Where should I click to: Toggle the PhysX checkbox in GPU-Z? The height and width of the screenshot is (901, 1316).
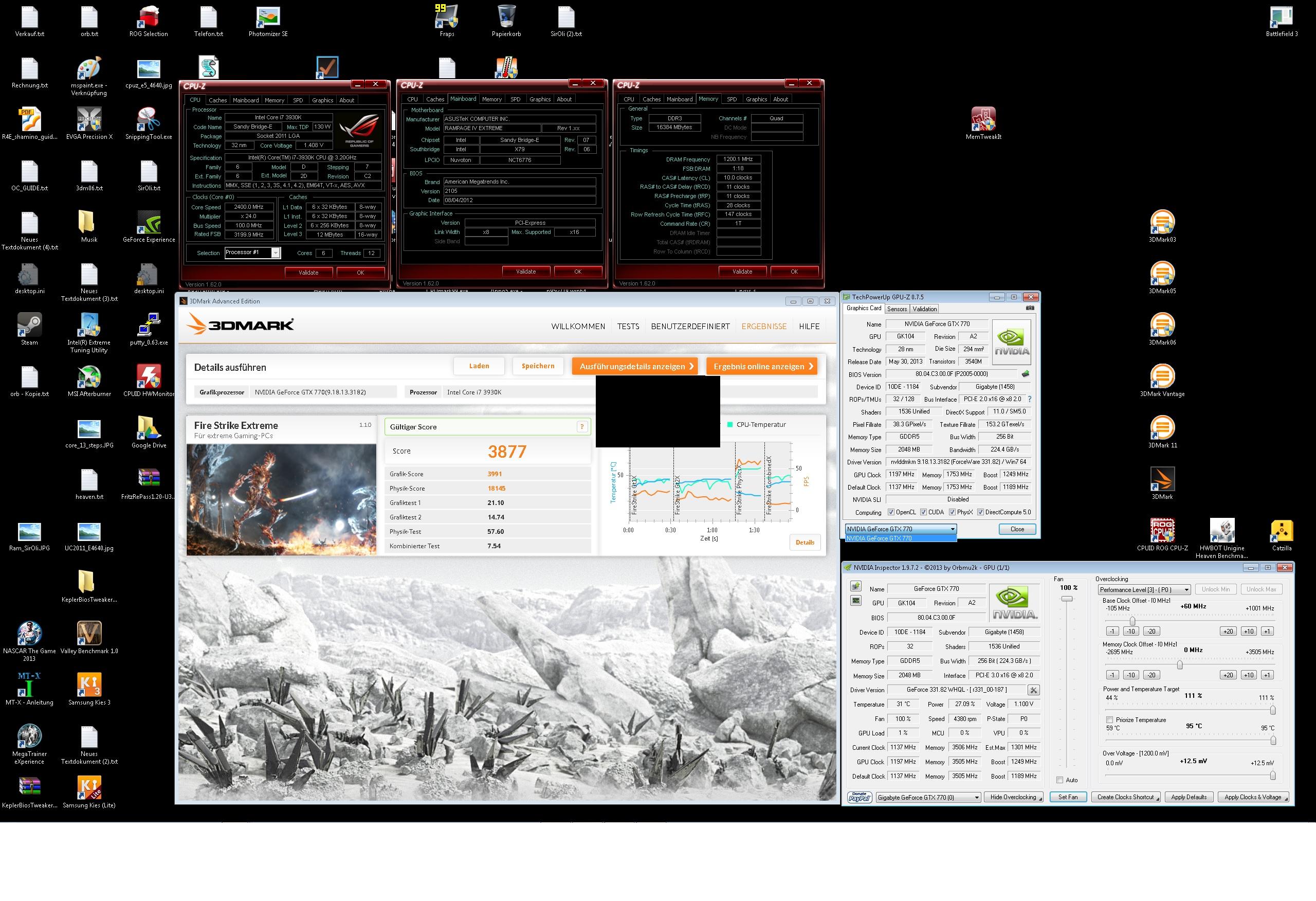953,512
